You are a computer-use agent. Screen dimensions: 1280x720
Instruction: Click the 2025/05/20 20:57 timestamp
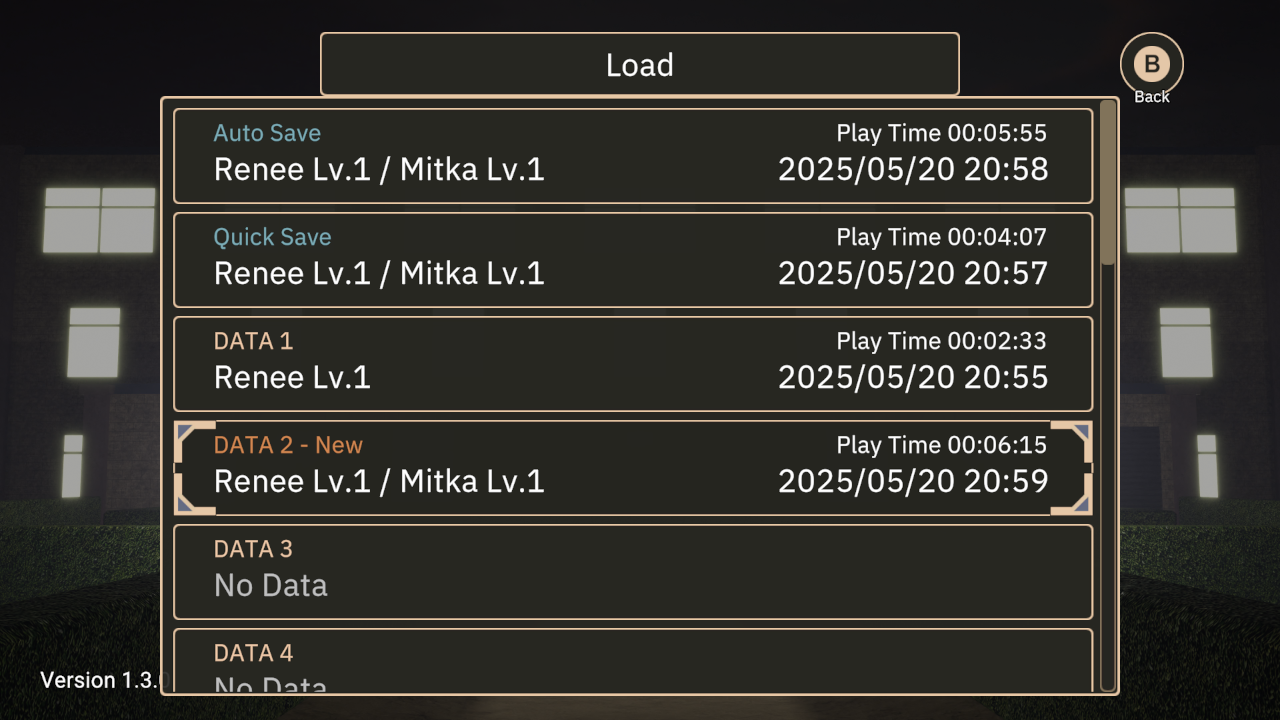click(x=913, y=273)
